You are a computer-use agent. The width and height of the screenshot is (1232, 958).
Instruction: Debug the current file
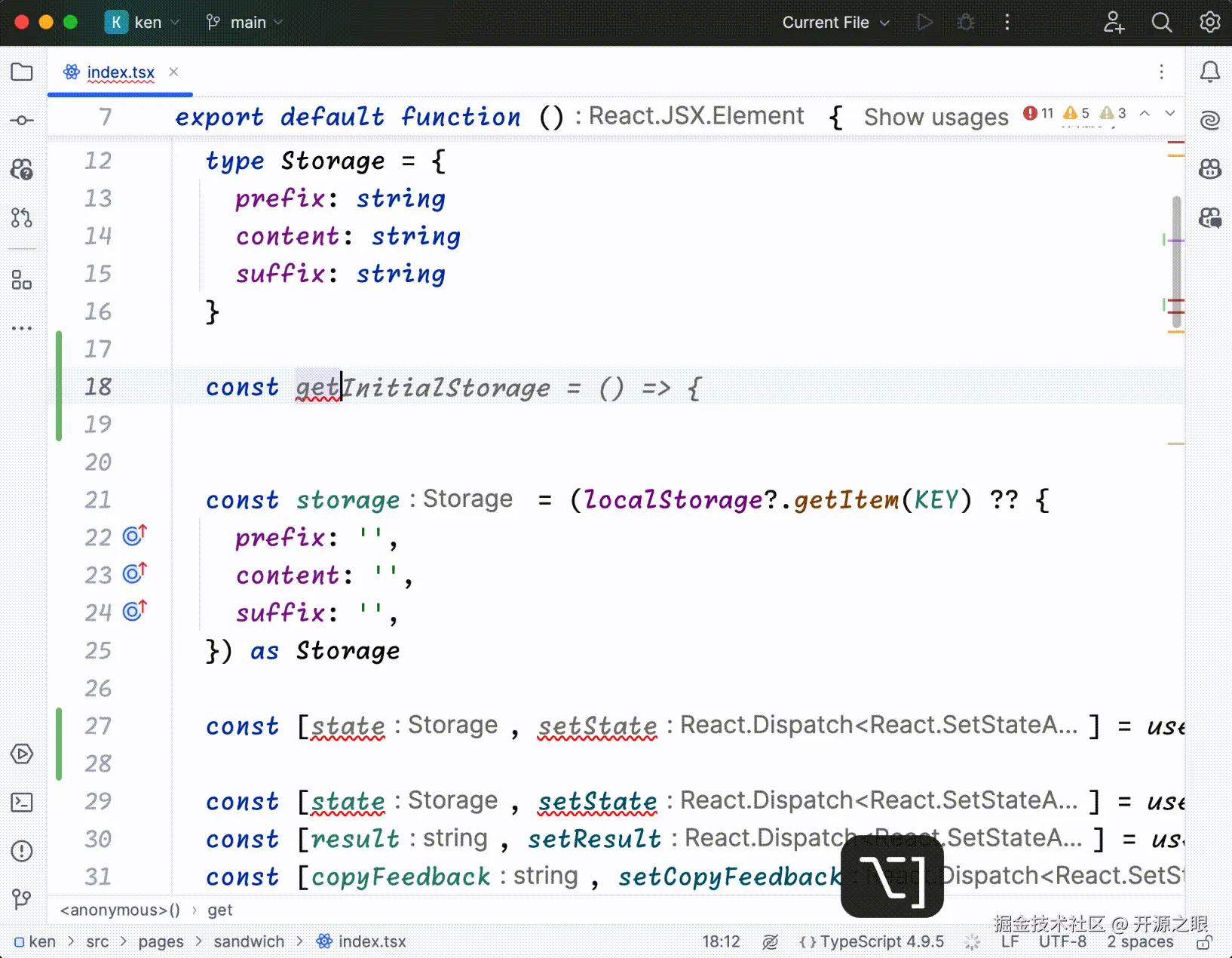point(966,23)
